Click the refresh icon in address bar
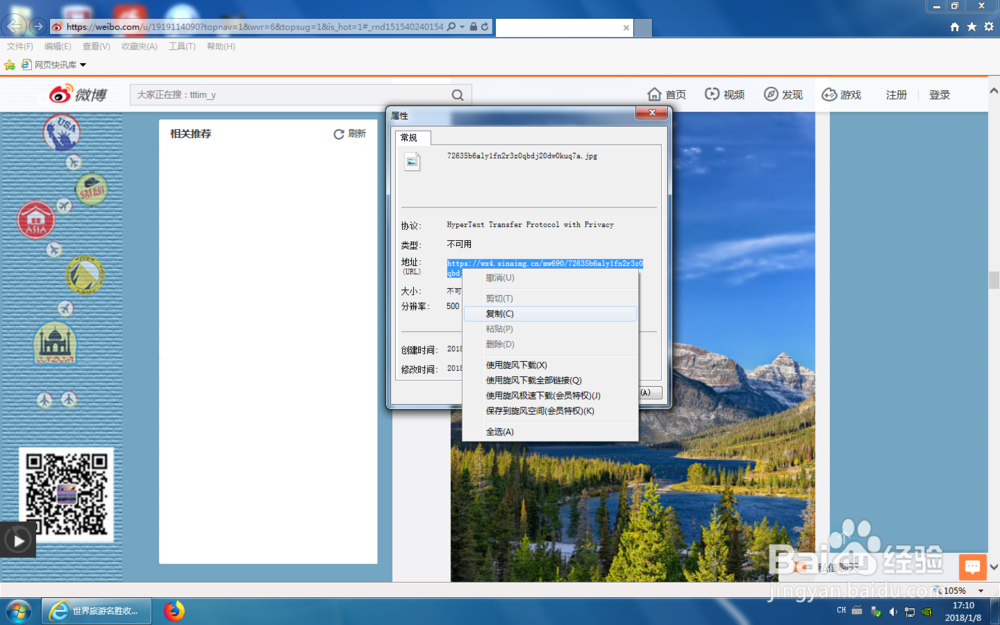The width and height of the screenshot is (1000, 625). (x=485, y=27)
